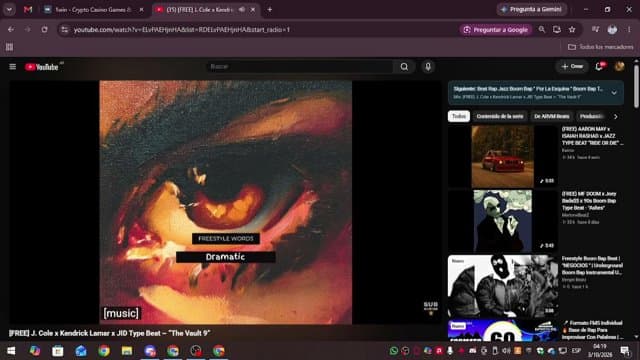Screen dimensions: 640x360
Task: Open File Explorer from taskbar
Action: click(127, 351)
